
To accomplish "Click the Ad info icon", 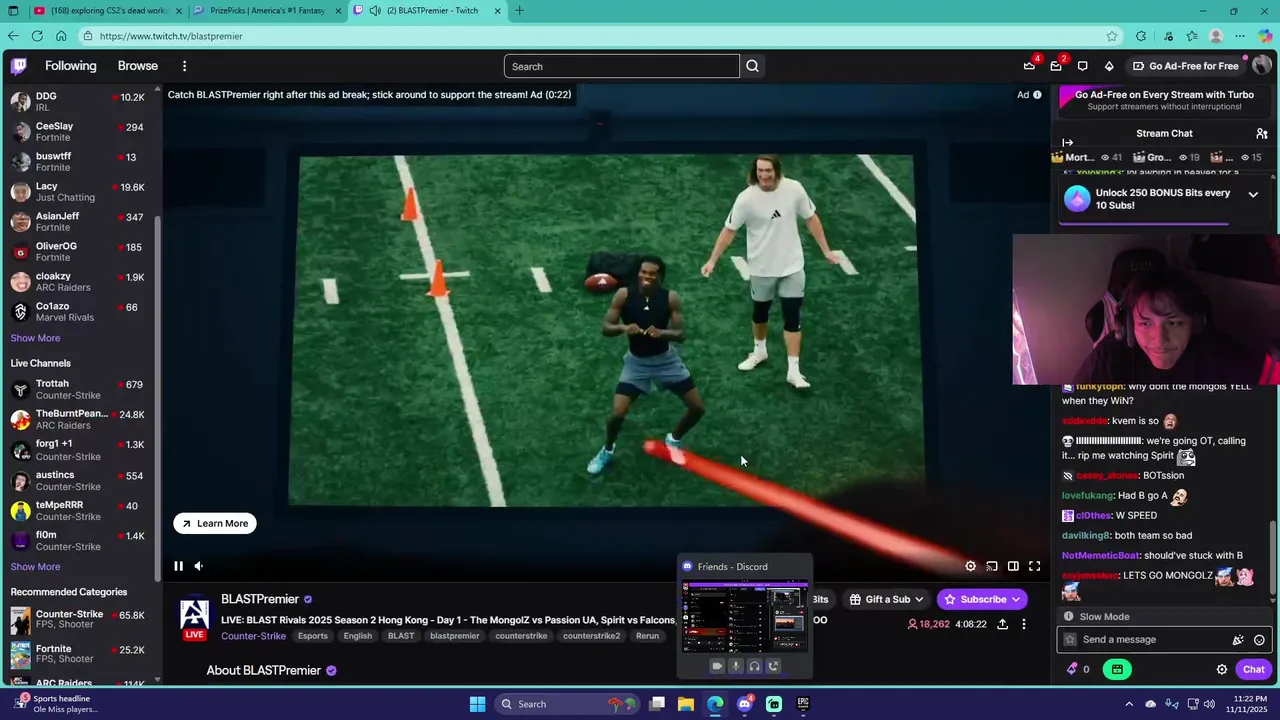I will coord(1037,95).
